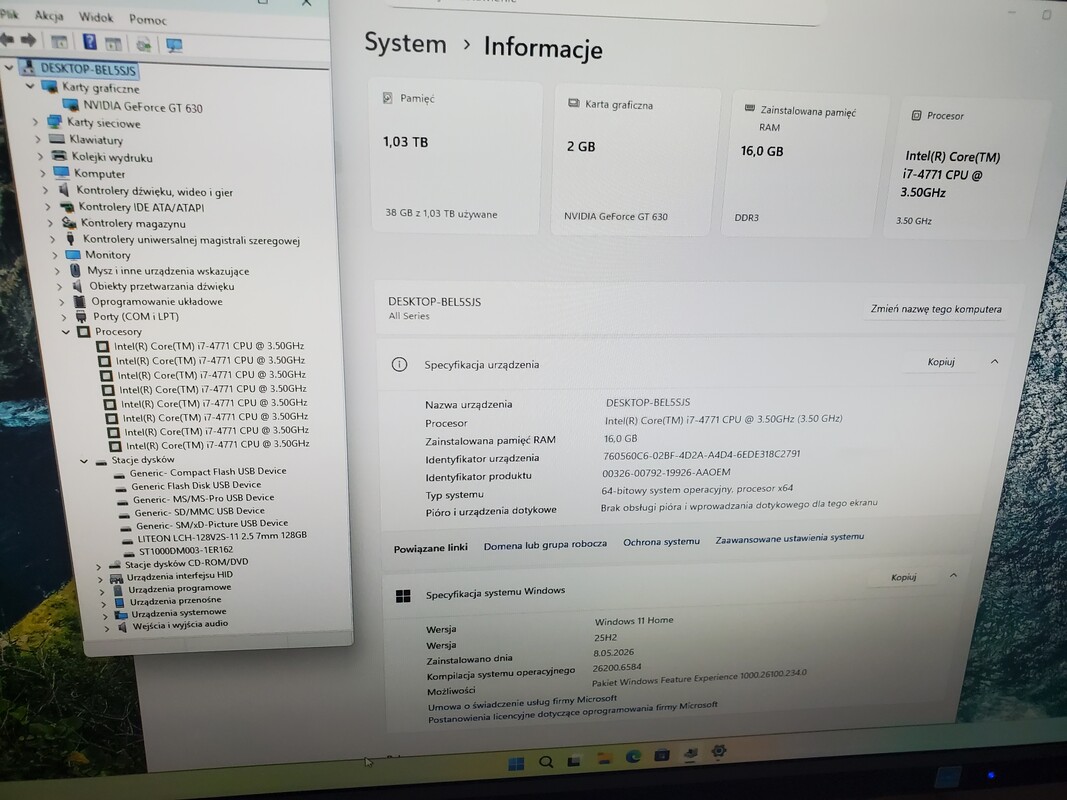Viewport: 1067px width, 800px height.
Task: Select Obiekty przetwarzania dźwięku item
Action: [161, 286]
